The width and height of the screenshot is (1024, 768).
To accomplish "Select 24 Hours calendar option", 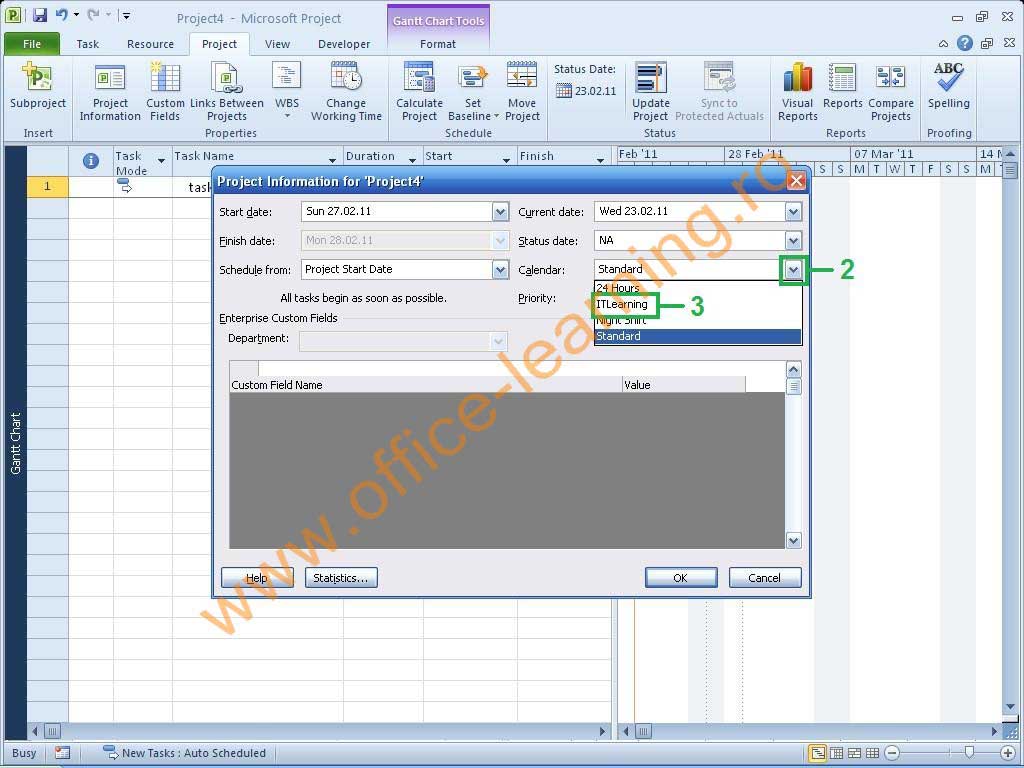I will pyautogui.click(x=697, y=288).
